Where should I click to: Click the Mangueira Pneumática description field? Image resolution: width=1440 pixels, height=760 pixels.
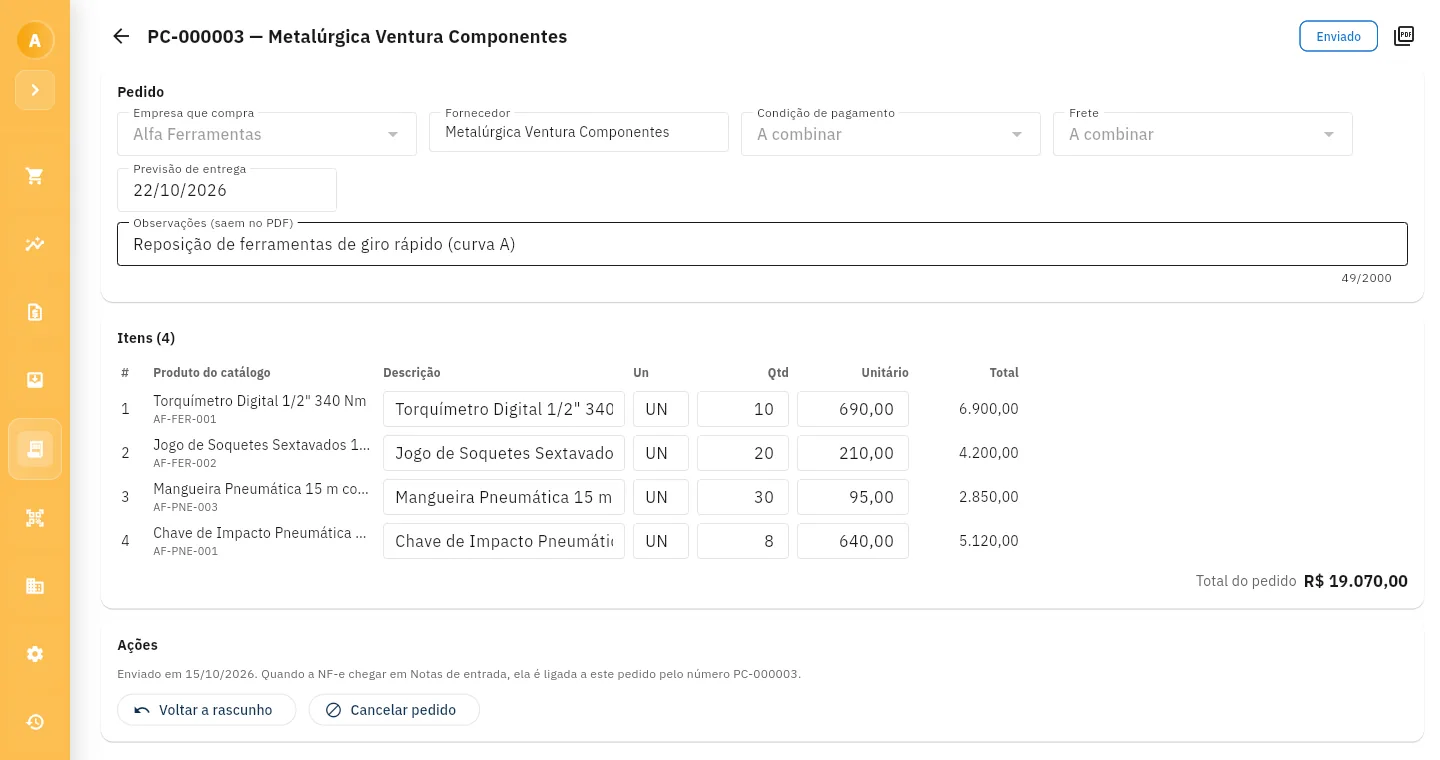[x=504, y=497]
